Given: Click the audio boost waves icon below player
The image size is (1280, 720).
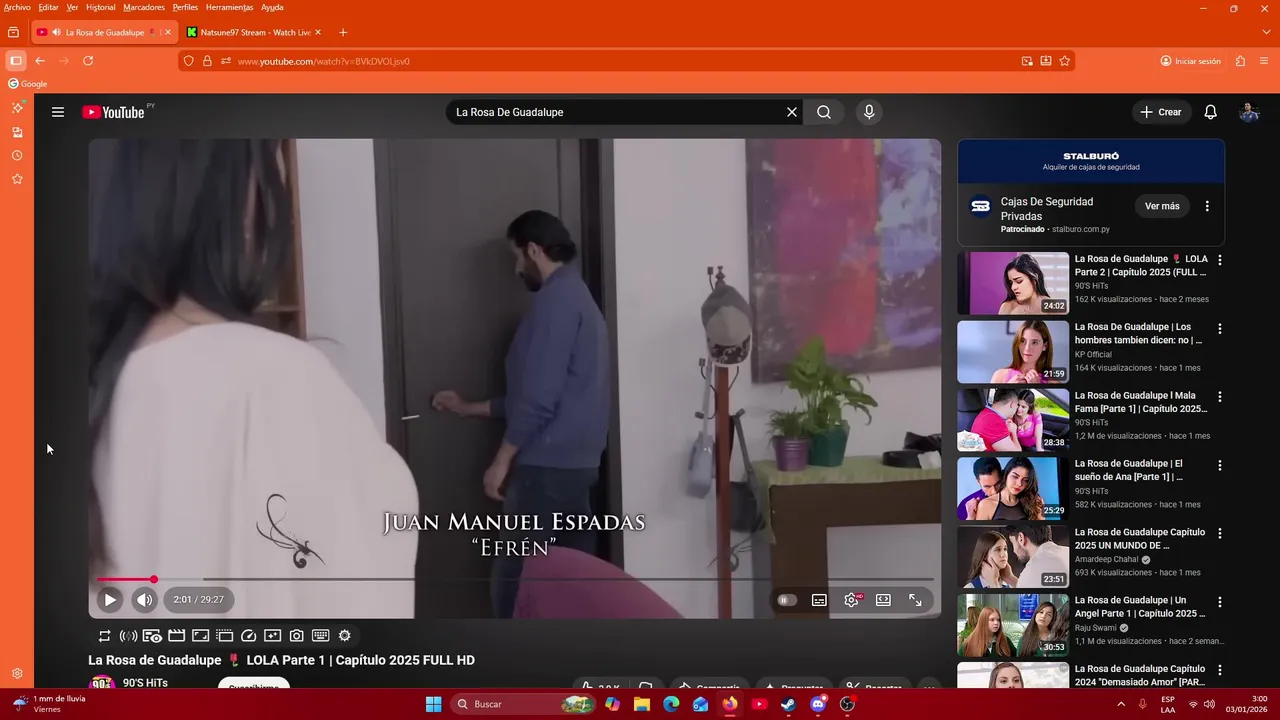Looking at the screenshot, I should click(x=128, y=636).
